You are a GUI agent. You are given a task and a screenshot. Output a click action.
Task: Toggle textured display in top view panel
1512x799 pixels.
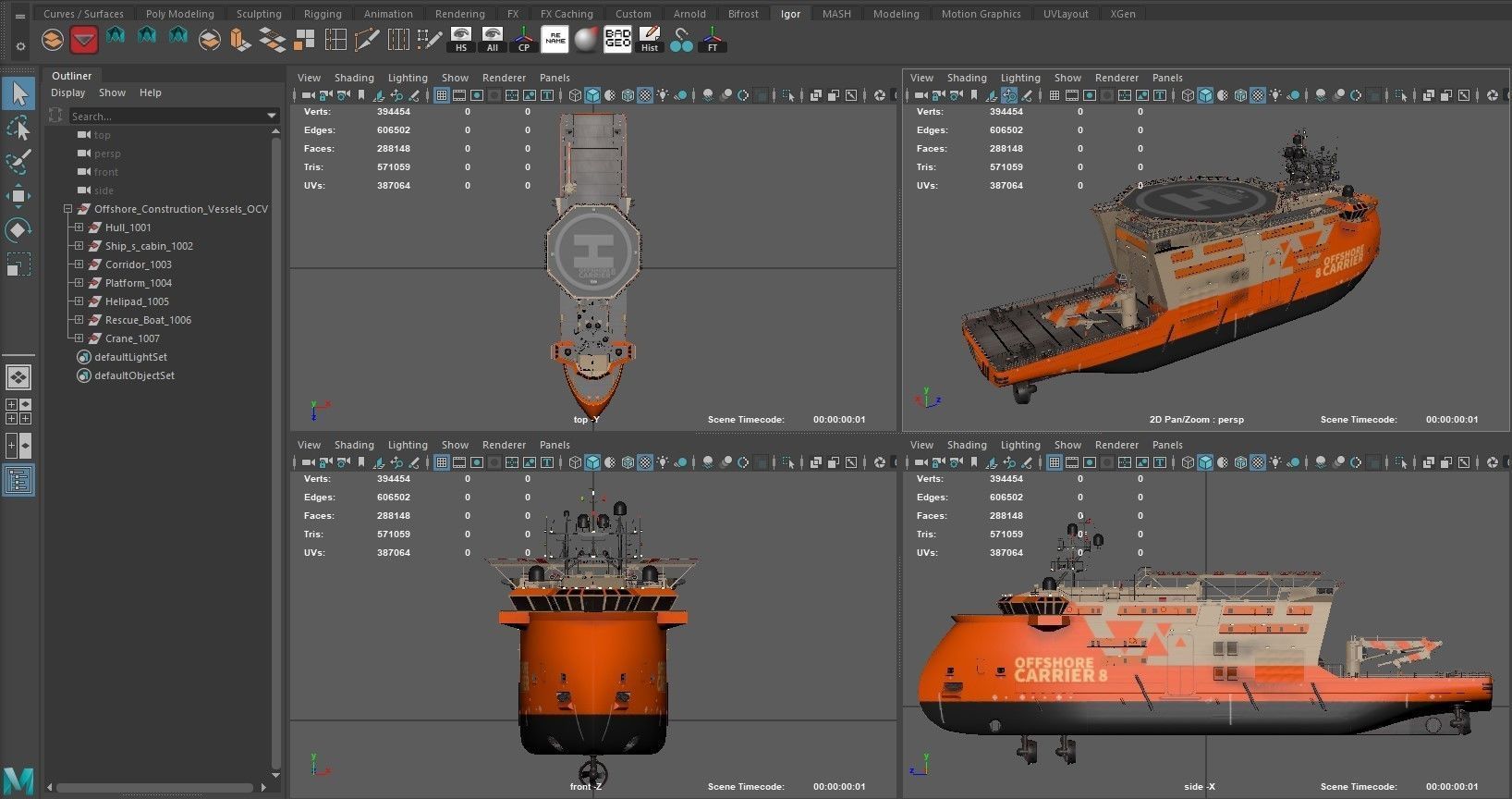[645, 95]
